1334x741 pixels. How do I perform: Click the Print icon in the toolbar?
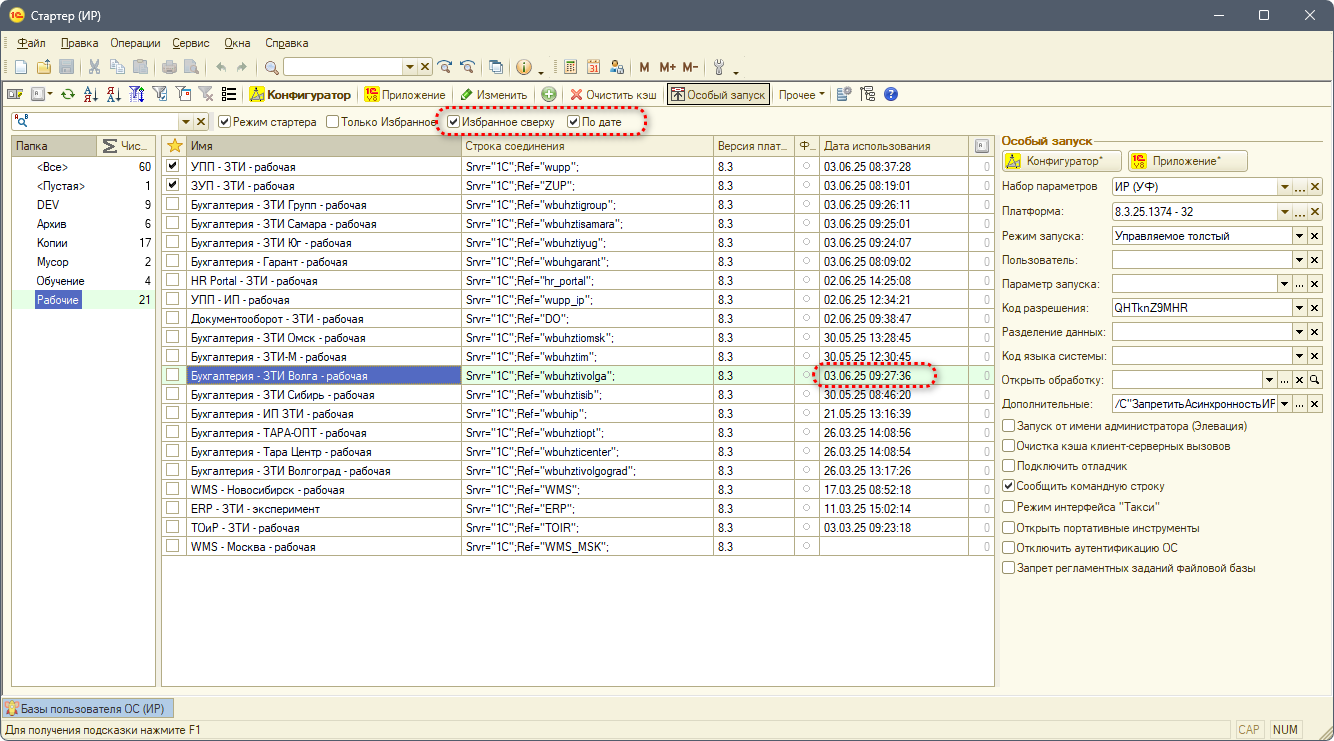(169, 67)
